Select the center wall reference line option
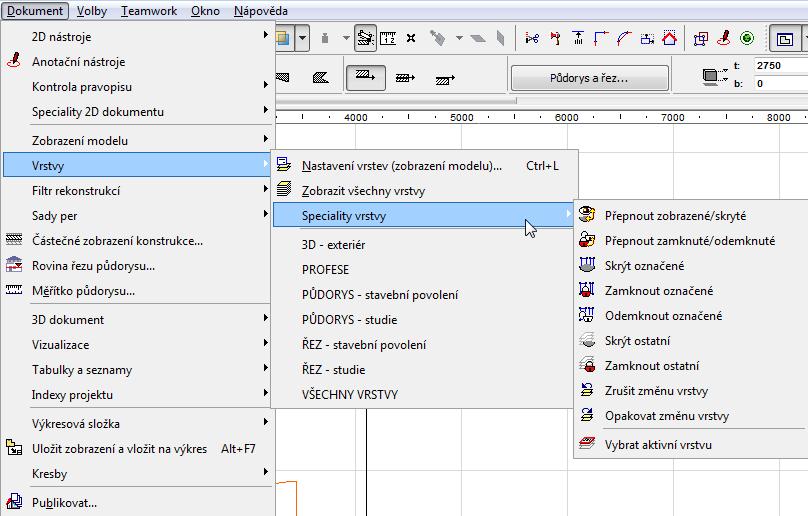The height and width of the screenshot is (516, 808). click(x=405, y=78)
